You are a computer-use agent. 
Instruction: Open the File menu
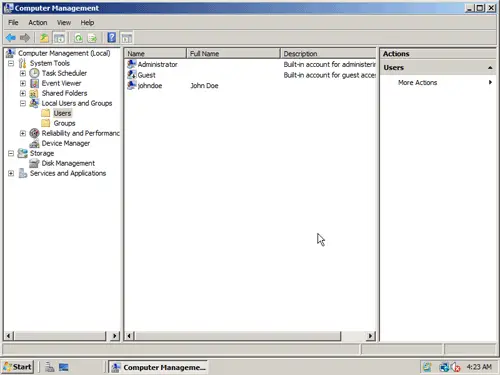[13, 22]
